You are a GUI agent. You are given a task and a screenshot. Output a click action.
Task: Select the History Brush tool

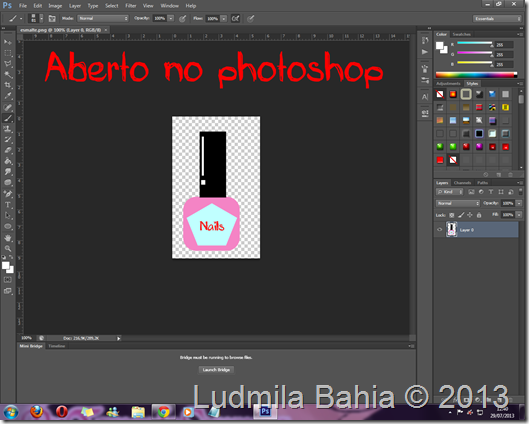[x=7, y=140]
